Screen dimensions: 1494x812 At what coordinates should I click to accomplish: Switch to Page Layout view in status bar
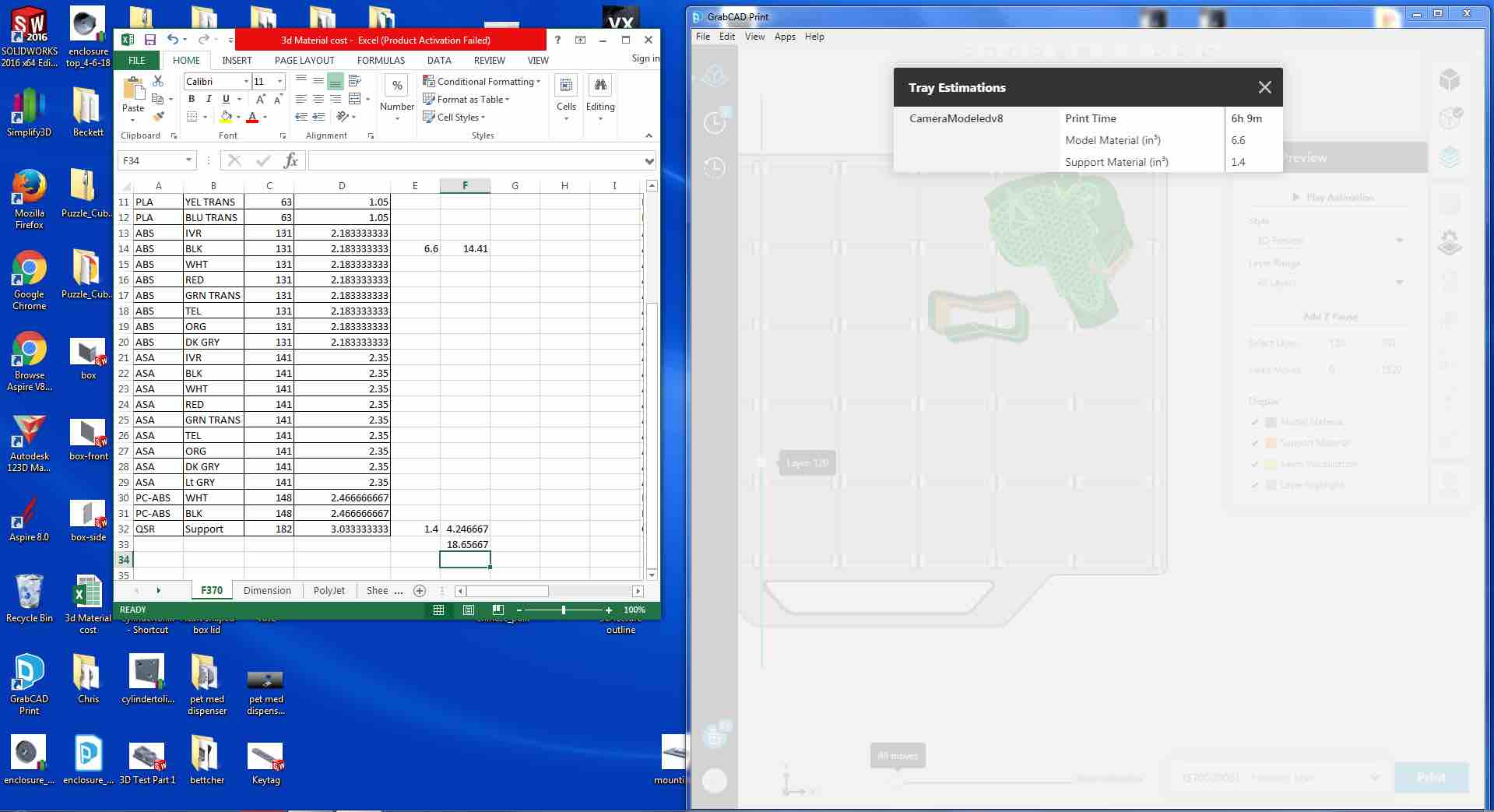tap(469, 610)
